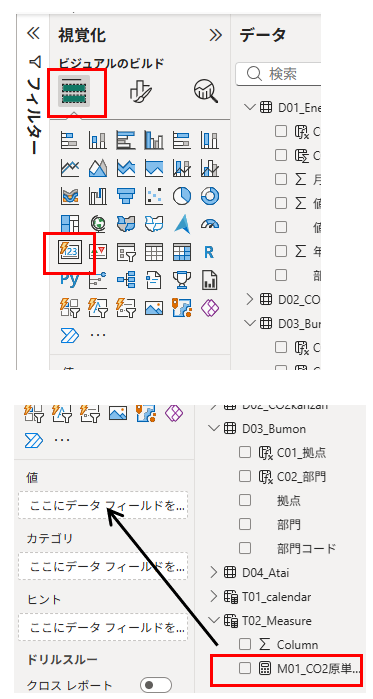Viewport: 373px width, 699px height.
Task: Pick the 100% stacked bar chart visual
Action: click(181, 140)
